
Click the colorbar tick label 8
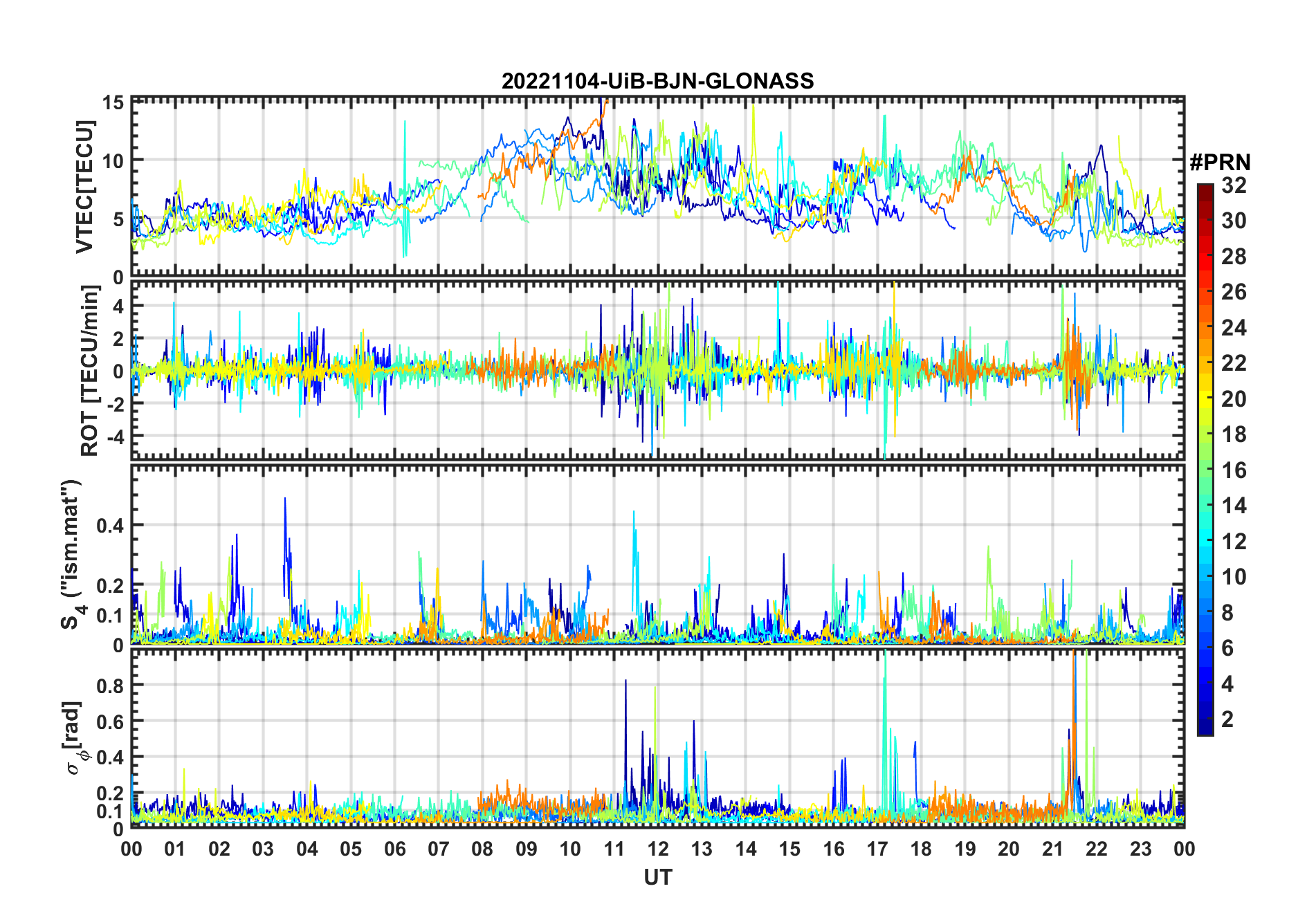(x=1227, y=612)
